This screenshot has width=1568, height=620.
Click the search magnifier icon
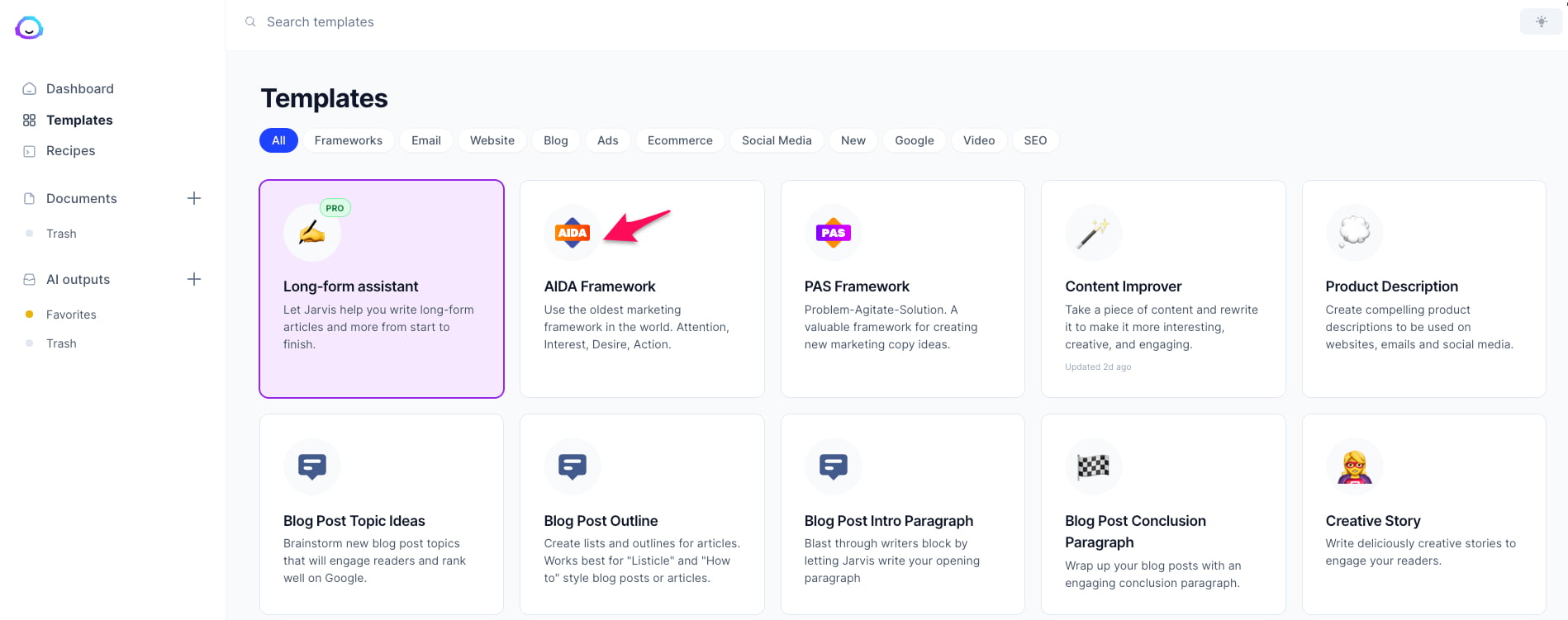point(250,21)
